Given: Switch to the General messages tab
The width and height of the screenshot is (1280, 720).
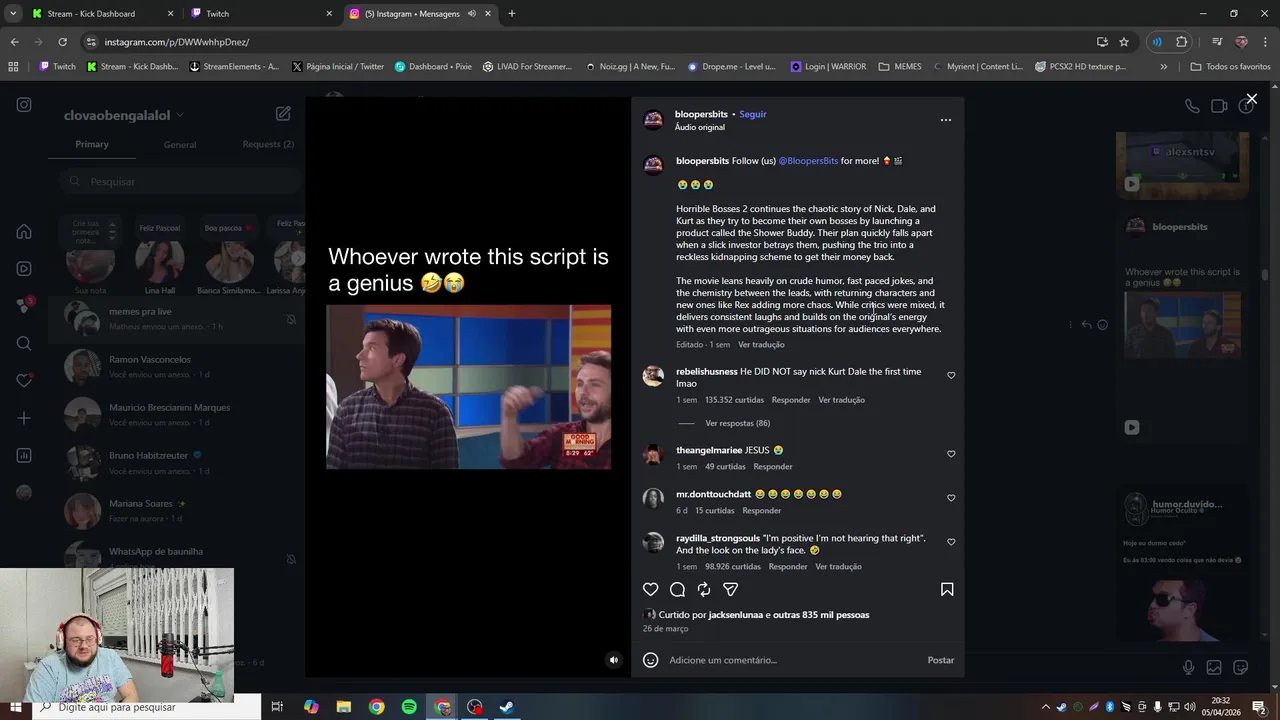Looking at the screenshot, I should 180,145.
